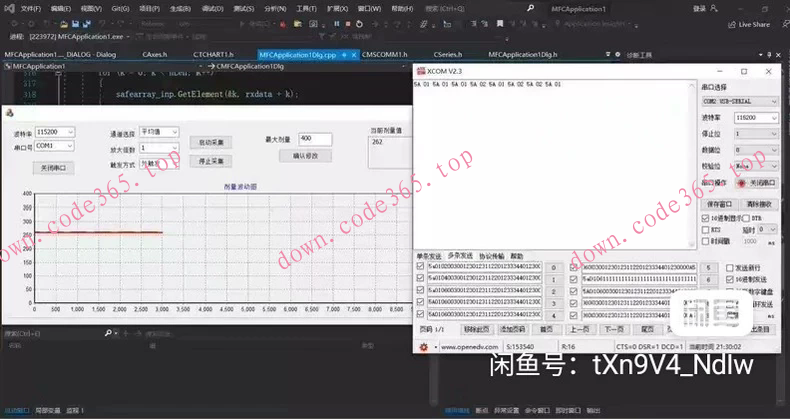The image size is (790, 419).
Task: Select the 多条发送 tab in XCOM
Action: (x=463, y=256)
